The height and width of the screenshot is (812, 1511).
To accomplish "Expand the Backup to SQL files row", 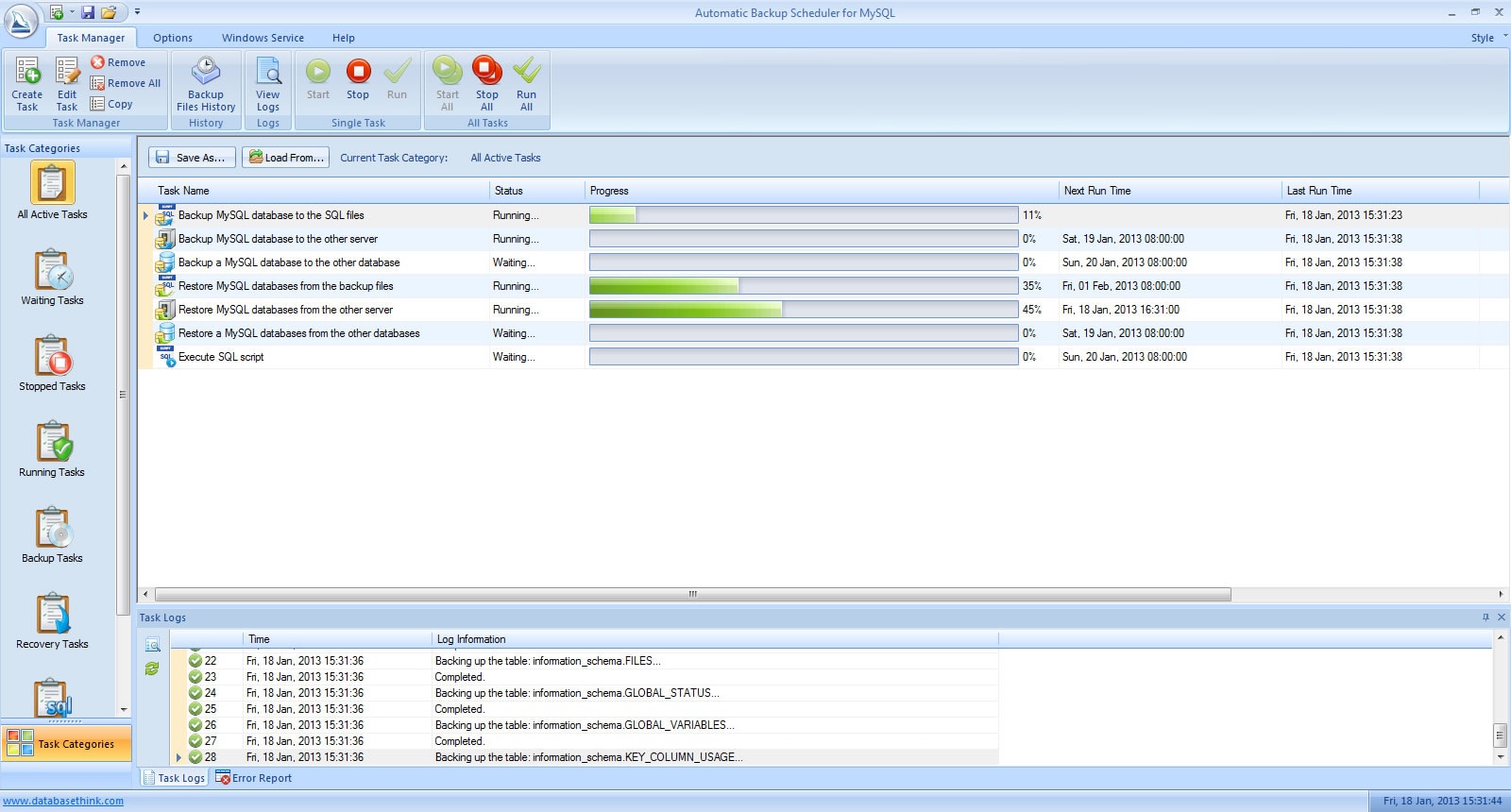I will click(x=145, y=216).
